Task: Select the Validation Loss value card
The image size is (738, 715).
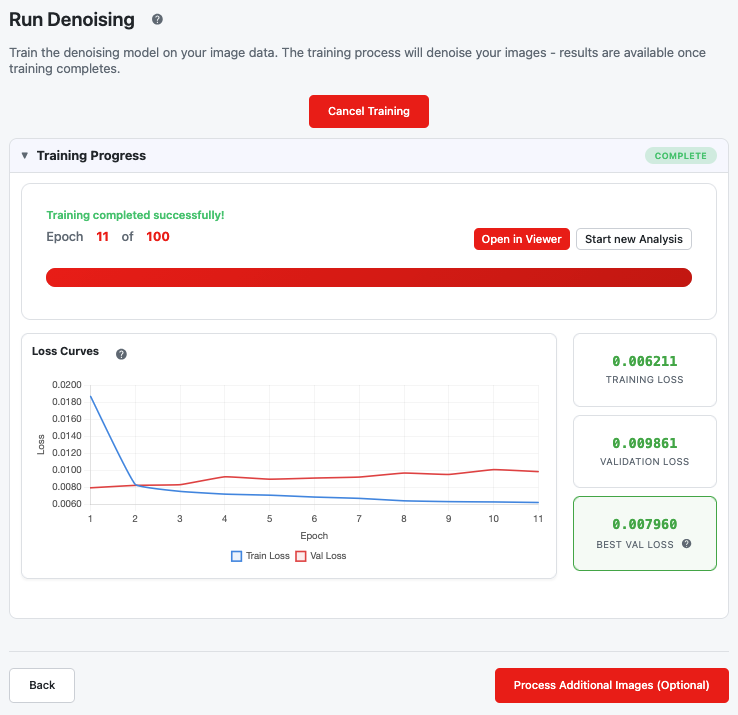Action: point(645,451)
